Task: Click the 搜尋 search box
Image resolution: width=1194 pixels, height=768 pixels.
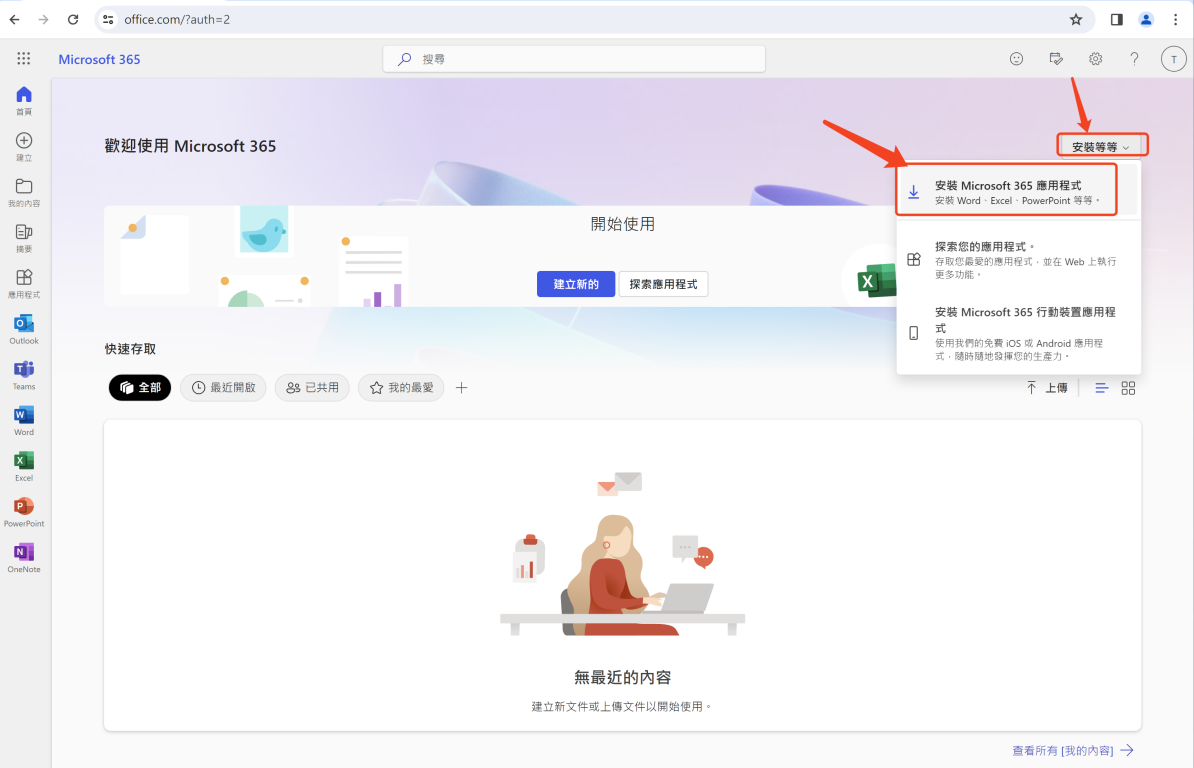Action: click(574, 59)
